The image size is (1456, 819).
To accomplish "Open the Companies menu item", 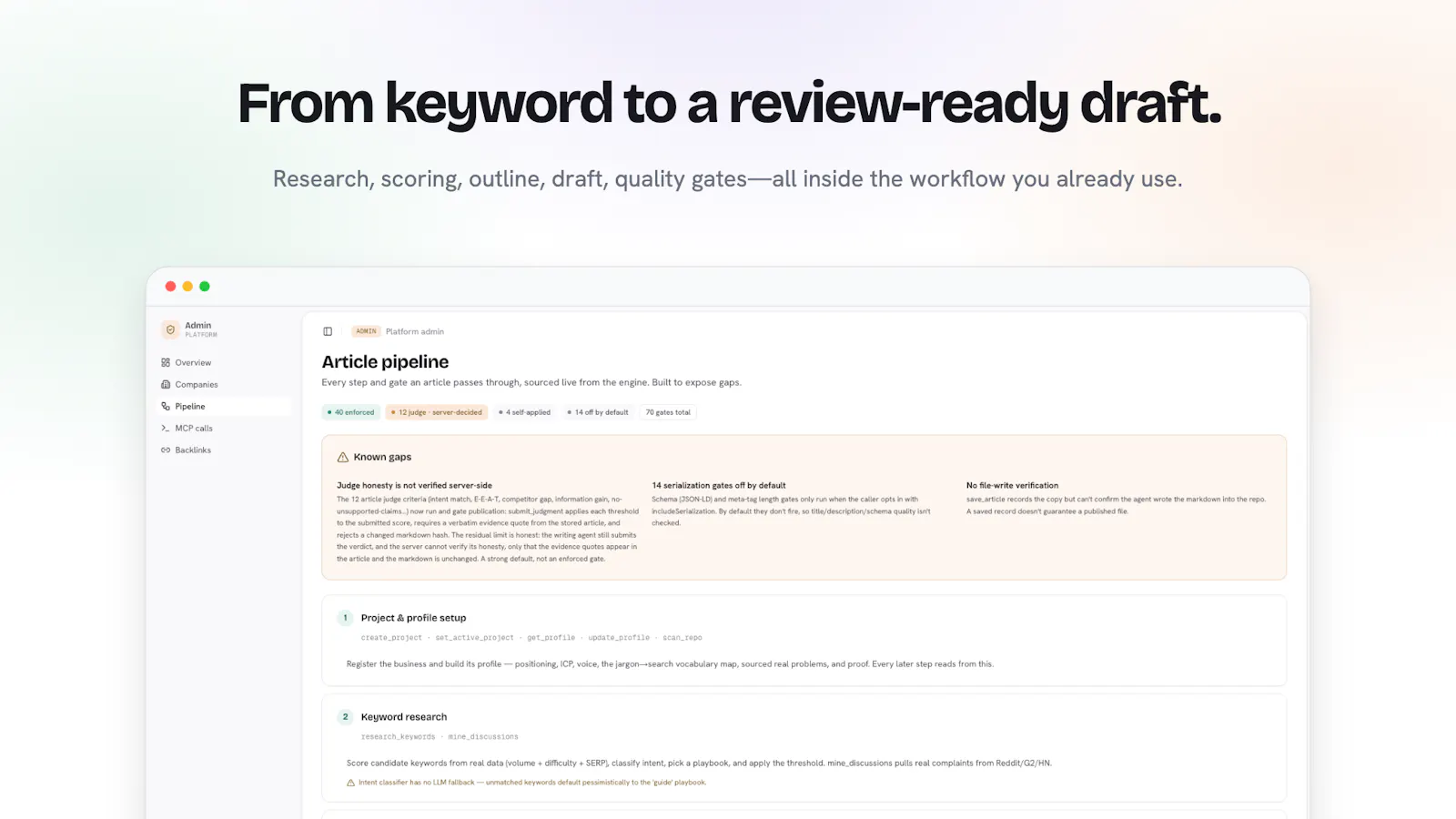I will (x=225, y=384).
